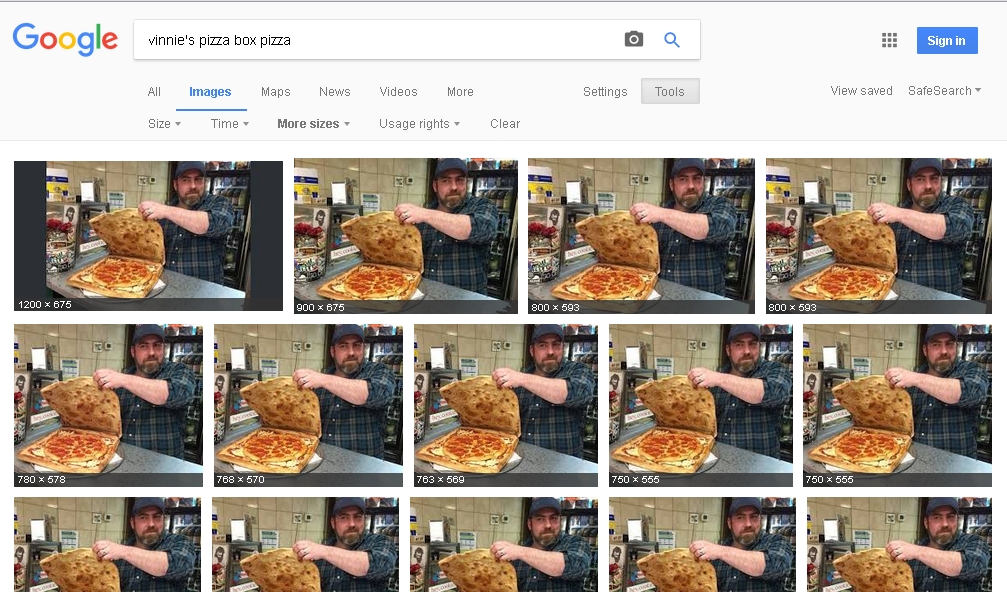Image resolution: width=1007 pixels, height=592 pixels.
Task: Open the Videos tab
Action: (398, 92)
